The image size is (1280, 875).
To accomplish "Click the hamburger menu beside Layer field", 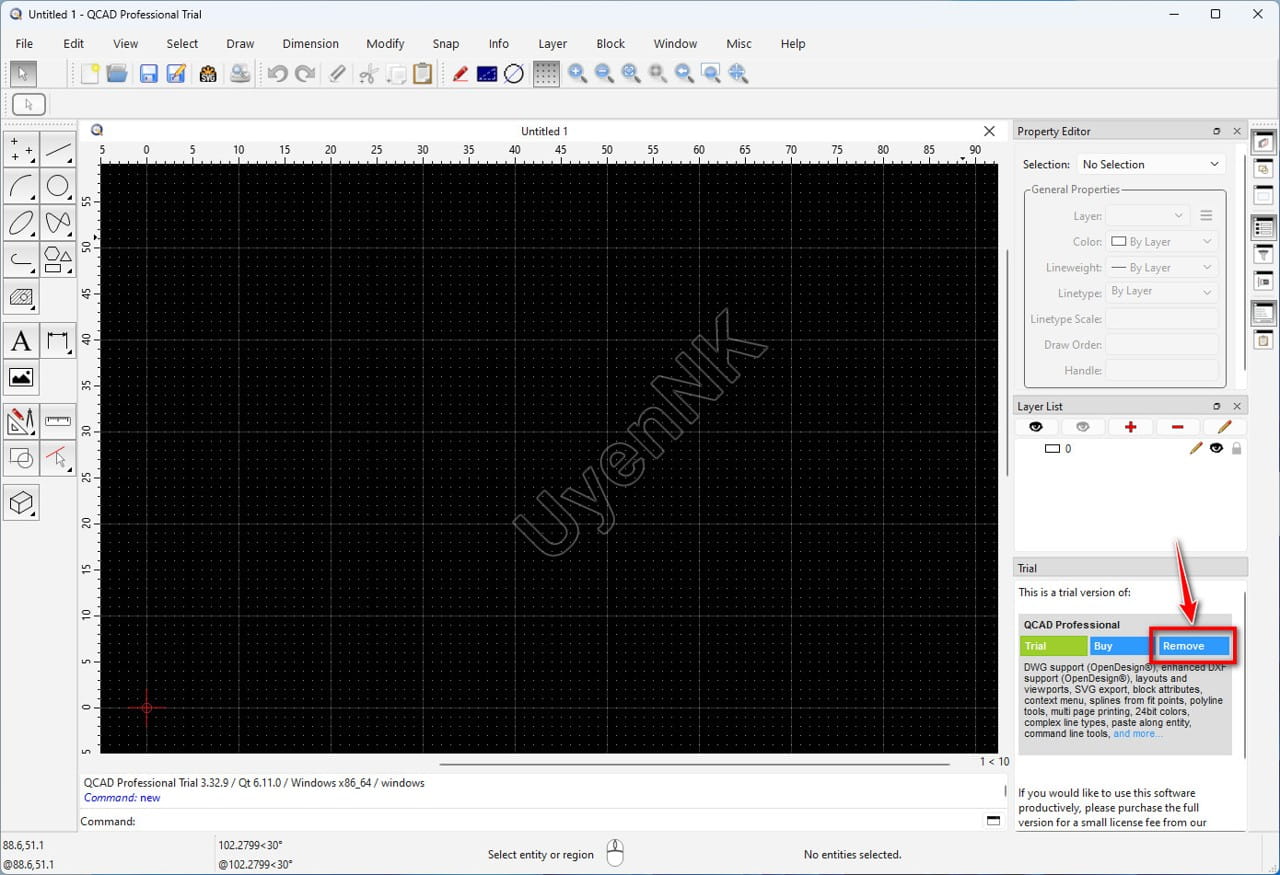I will pos(1206,216).
